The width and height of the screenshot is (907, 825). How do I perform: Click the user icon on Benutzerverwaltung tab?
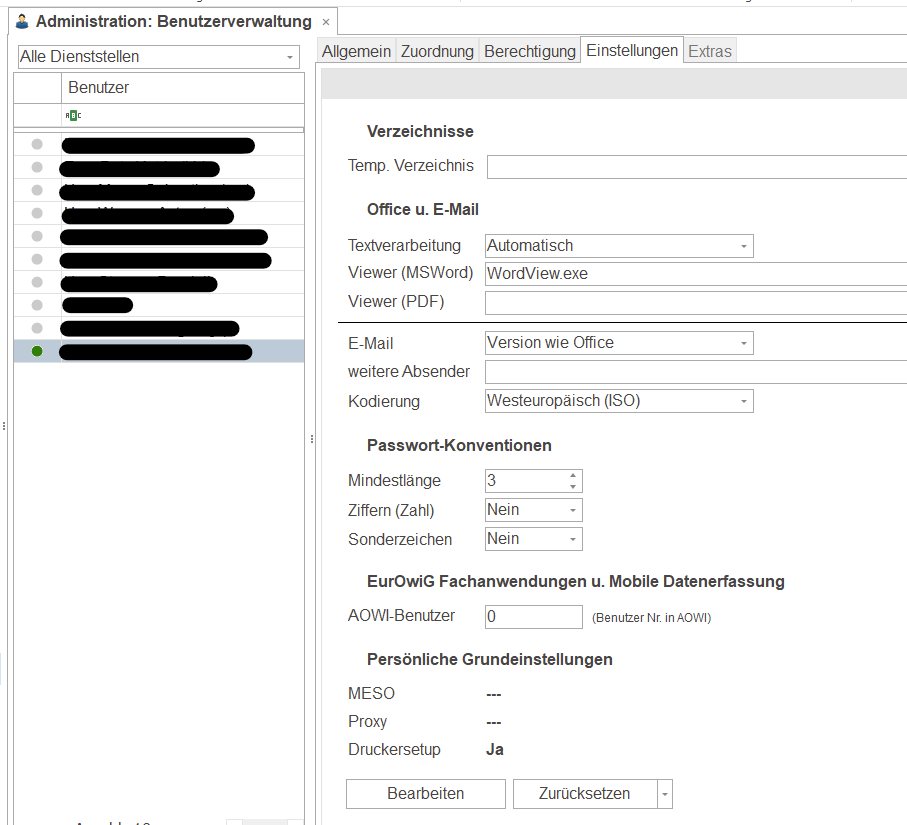22,21
